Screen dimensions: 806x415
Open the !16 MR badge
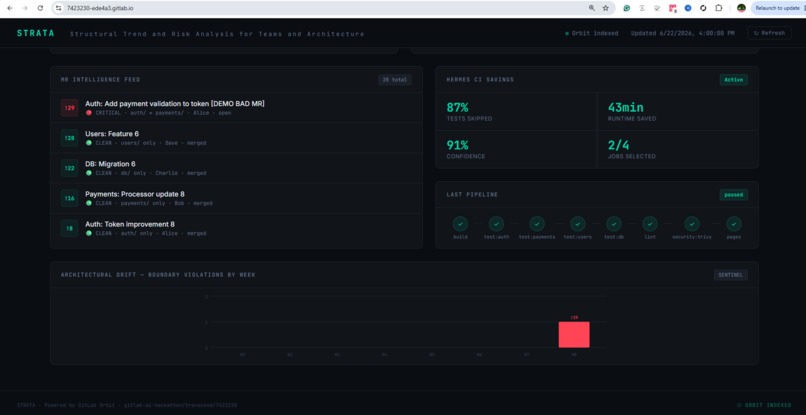coord(69,198)
